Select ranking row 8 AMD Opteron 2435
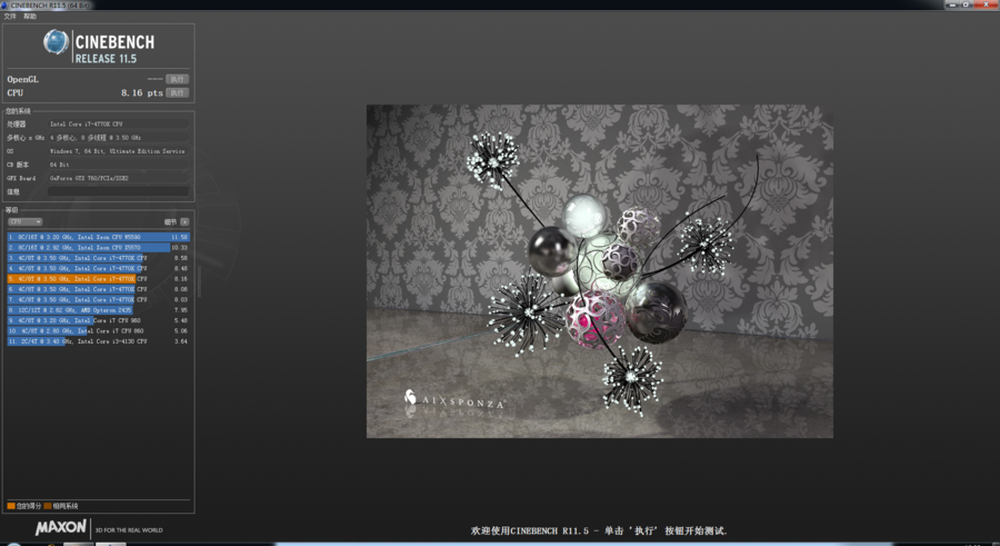The width and height of the screenshot is (1000, 546). click(98, 310)
